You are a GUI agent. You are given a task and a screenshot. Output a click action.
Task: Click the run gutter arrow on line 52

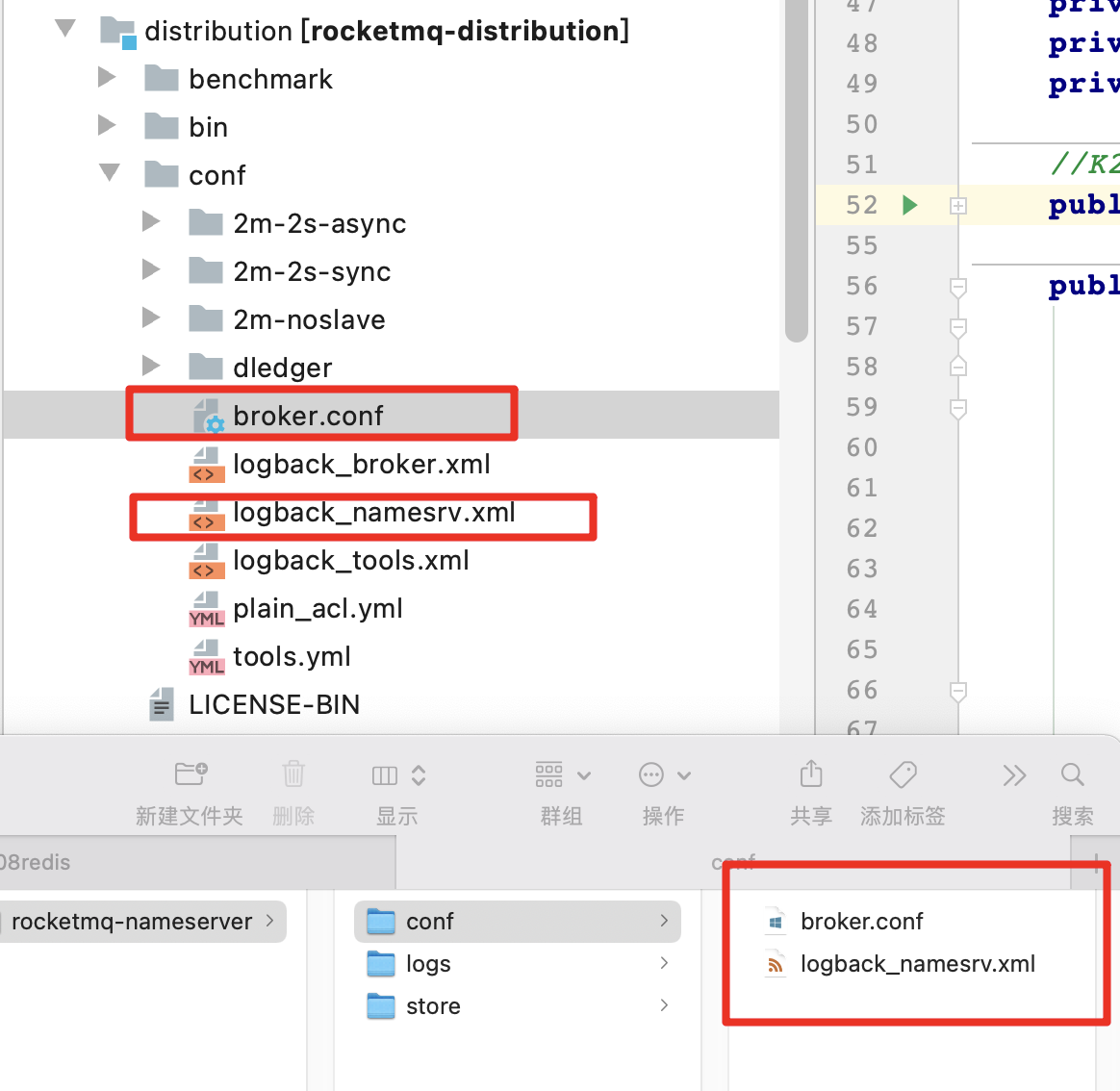click(x=909, y=205)
